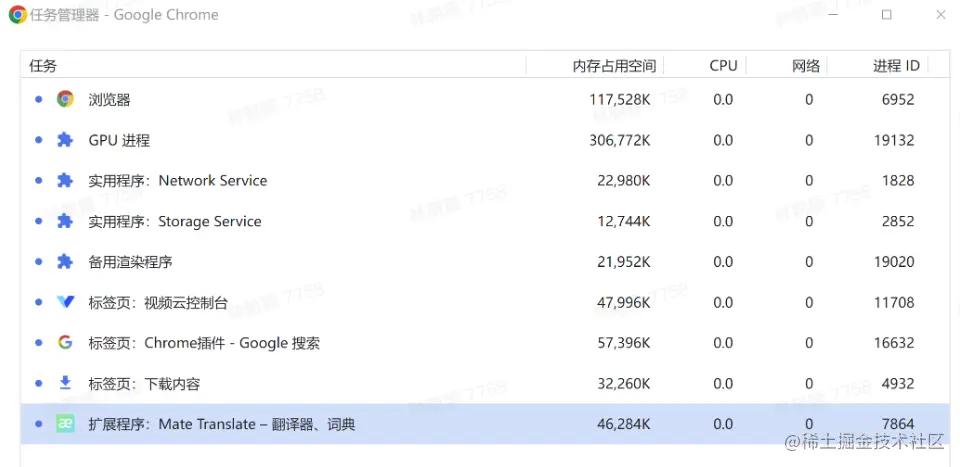Select 标签页：下载内容 task name
This screenshot has height=467, width=960.
(144, 384)
